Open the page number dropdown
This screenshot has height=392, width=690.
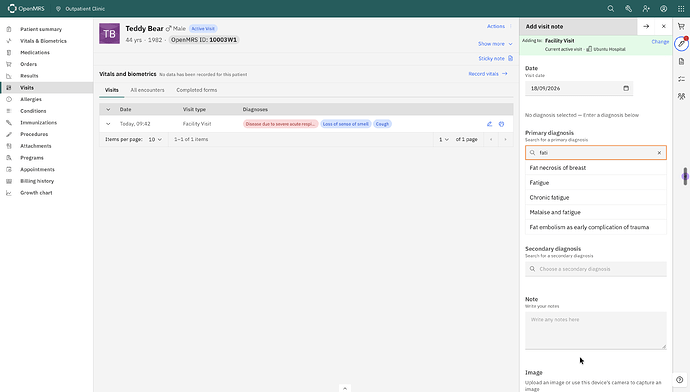444,139
